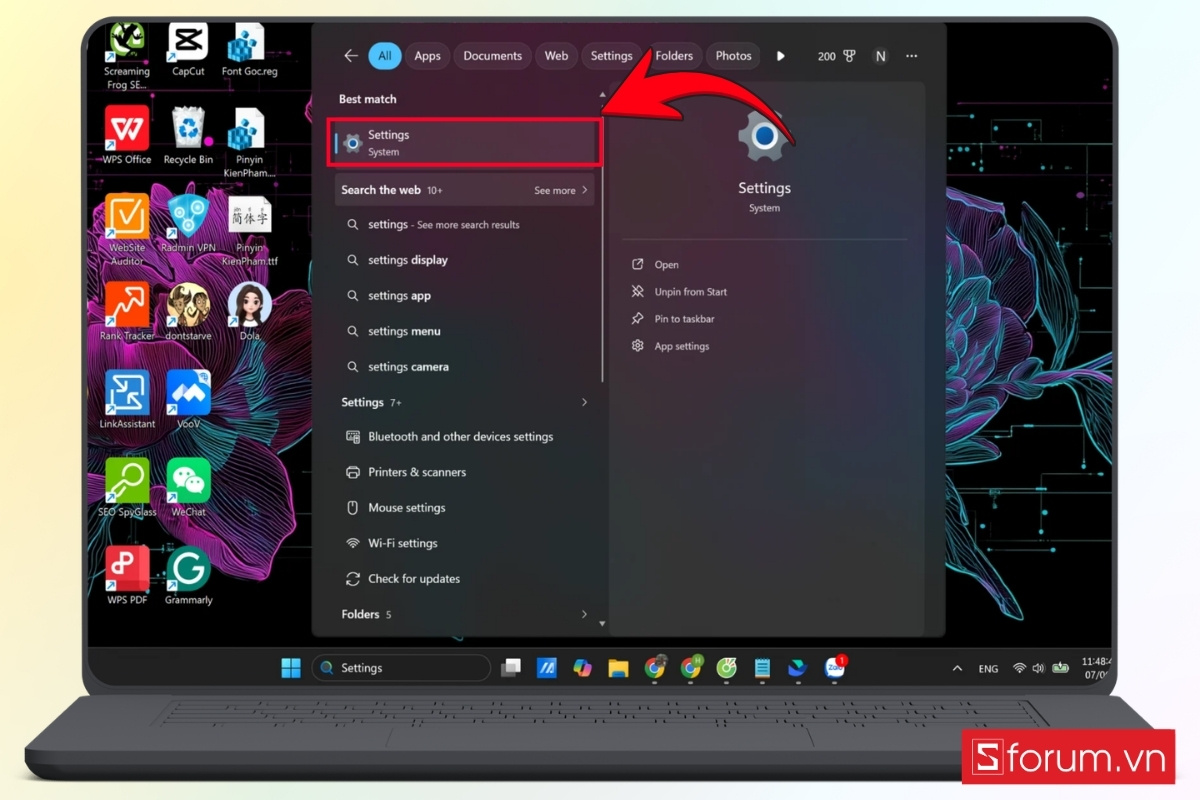
Task: Click Open in the Settings preview pane
Action: pyautogui.click(x=655, y=265)
